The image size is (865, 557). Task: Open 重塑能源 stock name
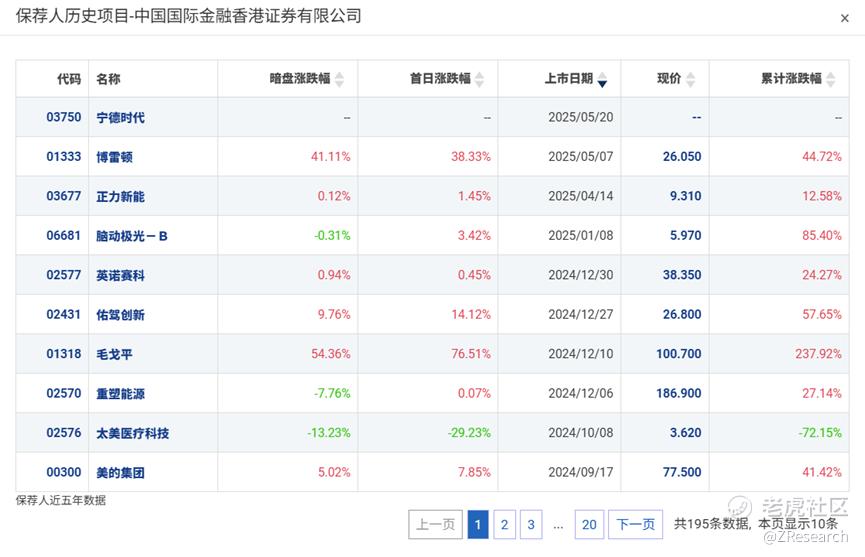click(120, 394)
